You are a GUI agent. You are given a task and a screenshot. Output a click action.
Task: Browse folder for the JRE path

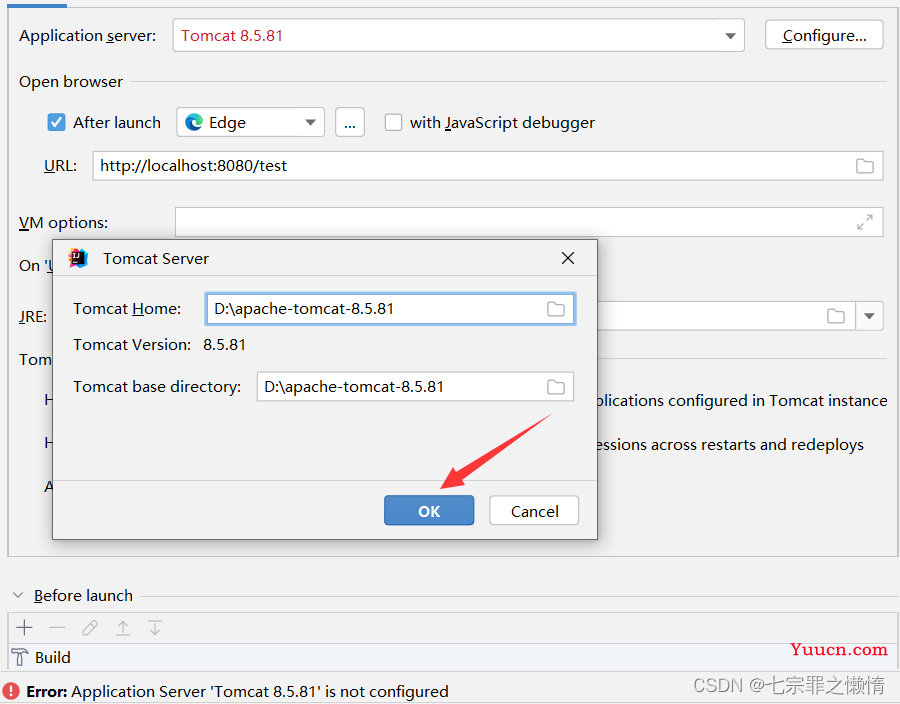[x=836, y=316]
